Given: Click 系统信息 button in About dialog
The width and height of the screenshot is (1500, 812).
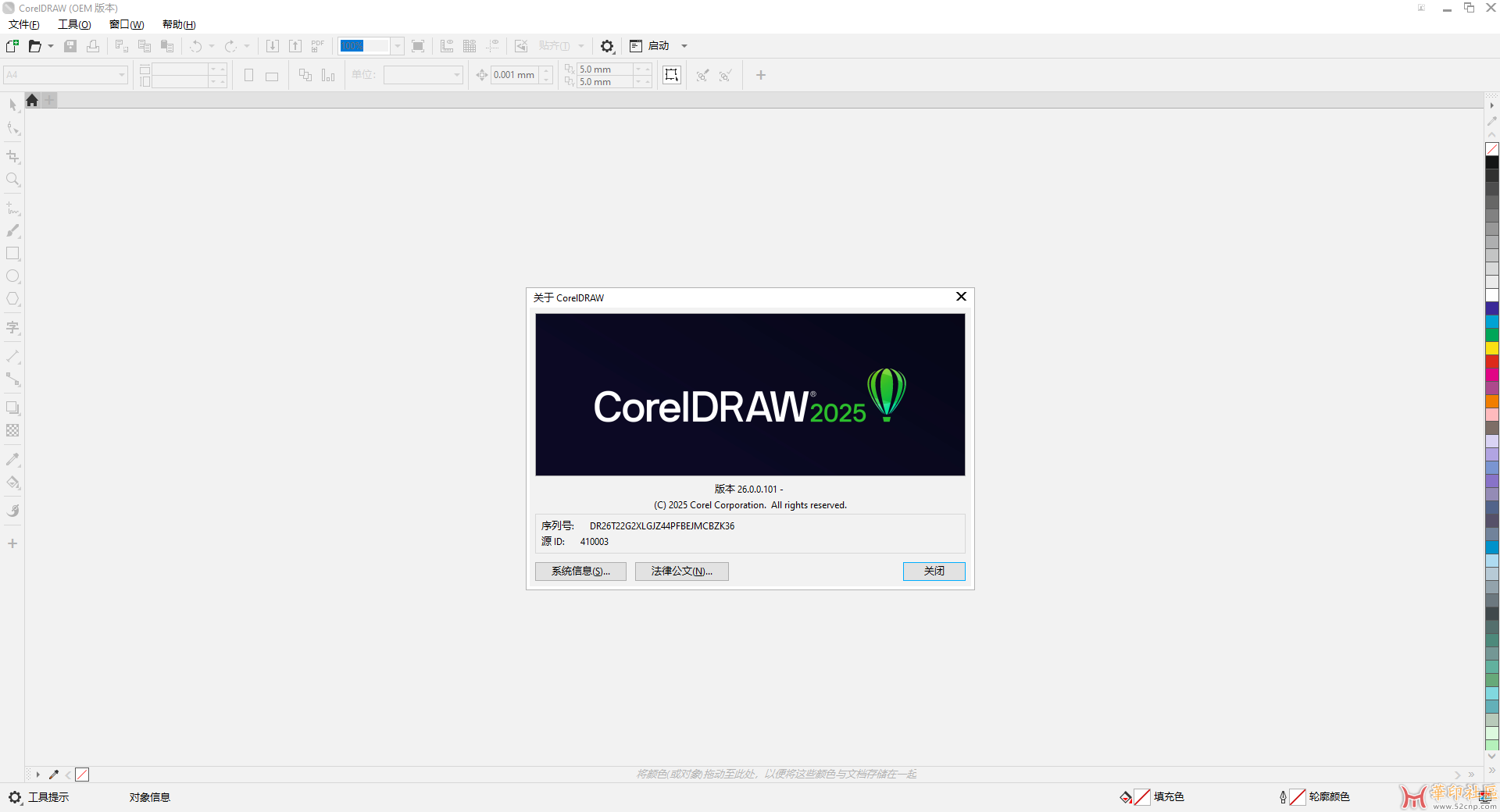Looking at the screenshot, I should pyautogui.click(x=580, y=572).
